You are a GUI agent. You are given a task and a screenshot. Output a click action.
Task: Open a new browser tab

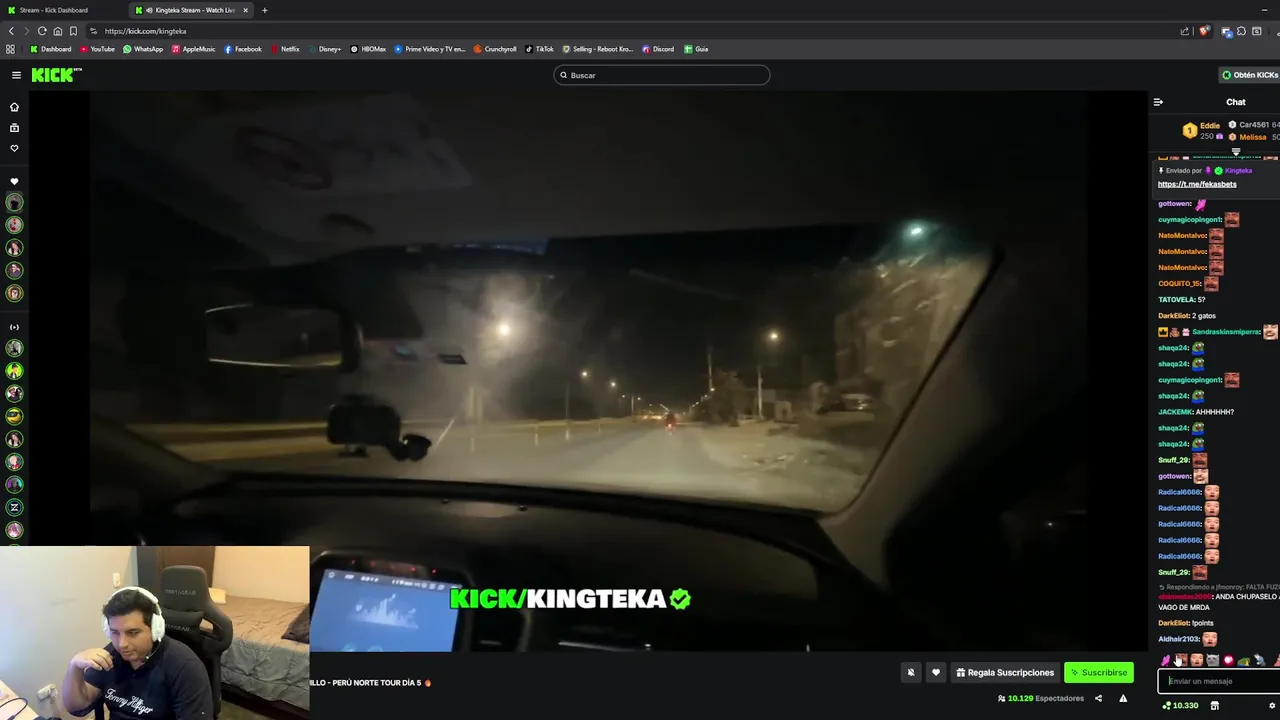(x=264, y=10)
